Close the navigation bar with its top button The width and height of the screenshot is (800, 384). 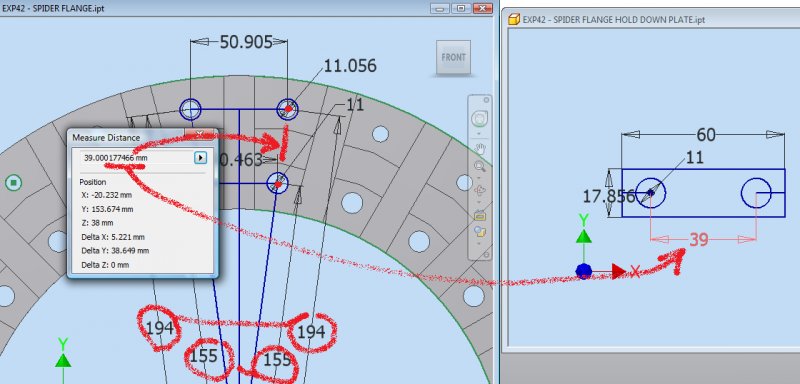coord(486,100)
